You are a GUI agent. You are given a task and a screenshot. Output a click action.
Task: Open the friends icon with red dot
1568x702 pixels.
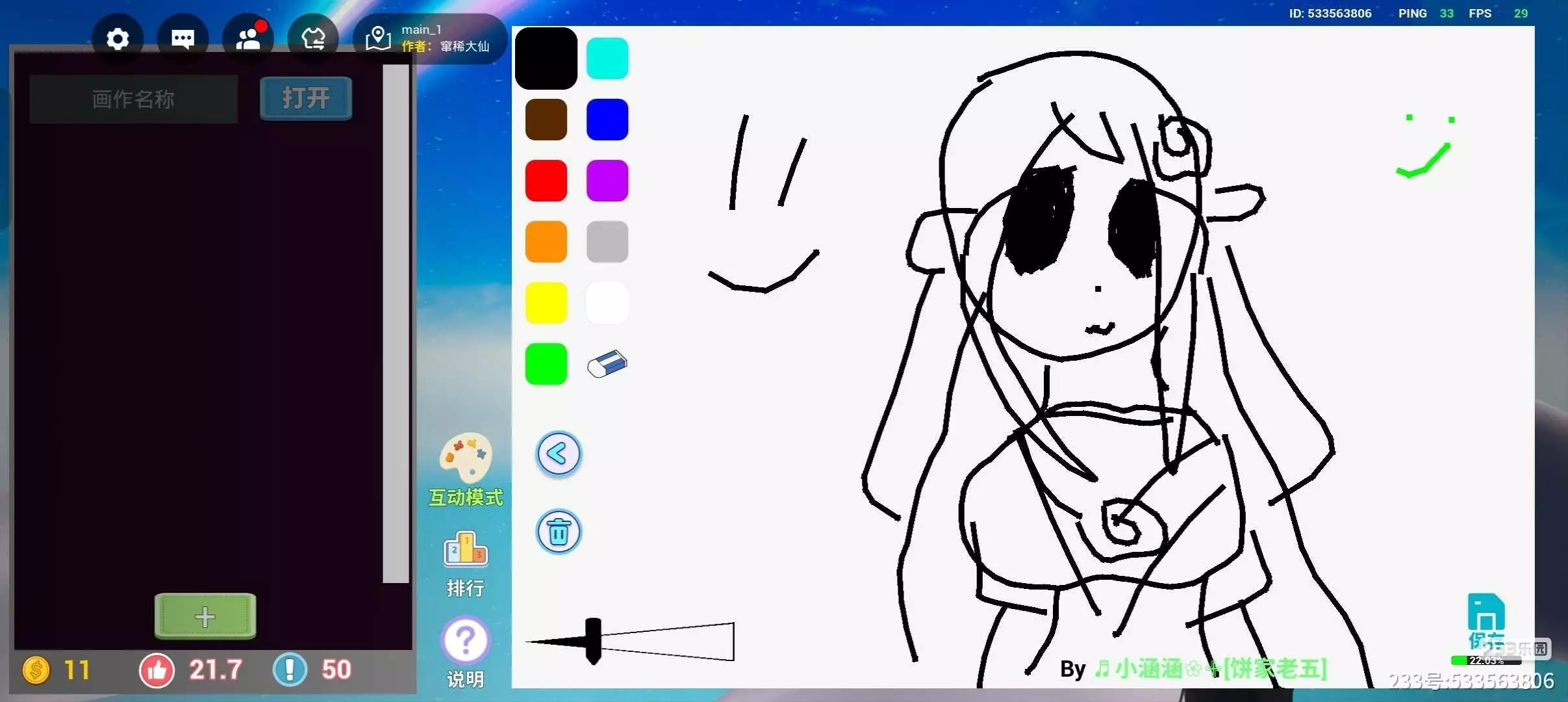[248, 39]
